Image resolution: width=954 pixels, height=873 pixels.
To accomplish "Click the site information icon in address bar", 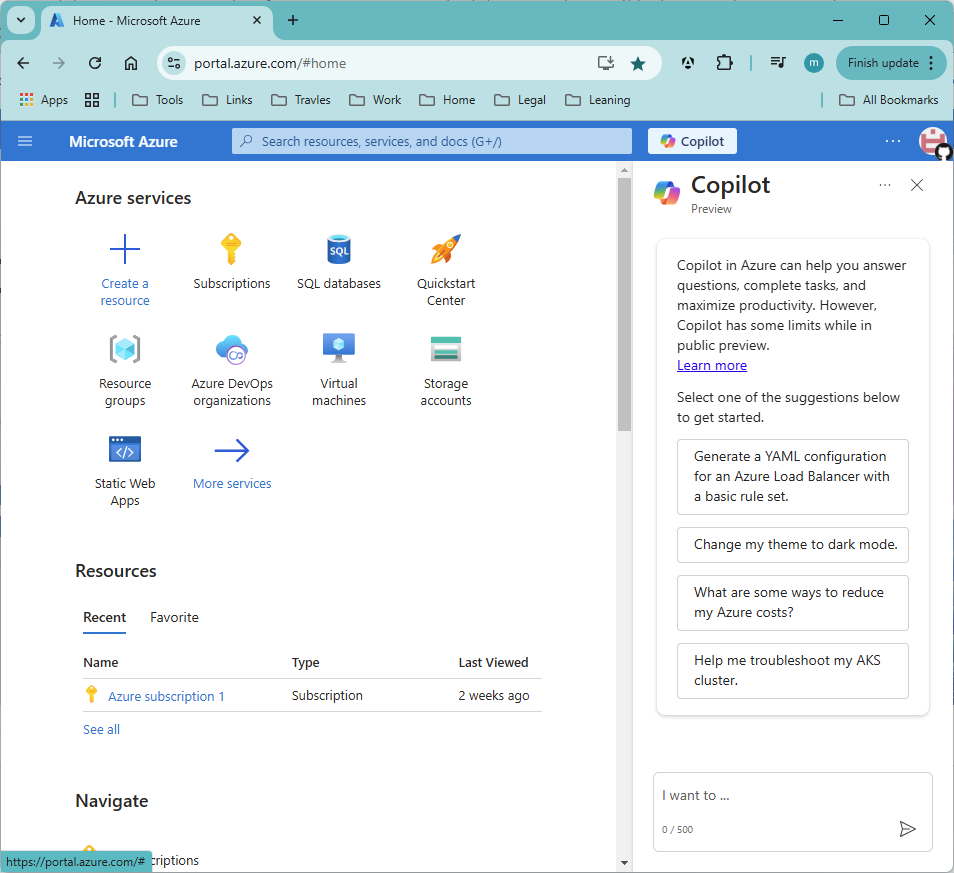I will pyautogui.click(x=173, y=63).
